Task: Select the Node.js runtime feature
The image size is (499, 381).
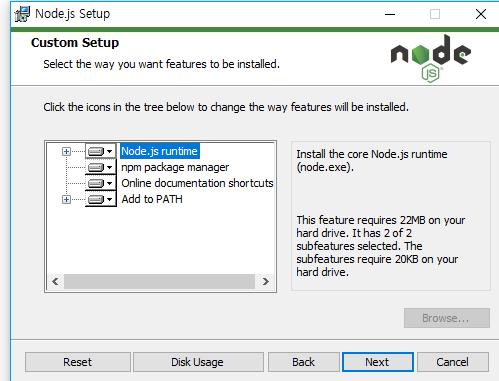Action: [159, 151]
